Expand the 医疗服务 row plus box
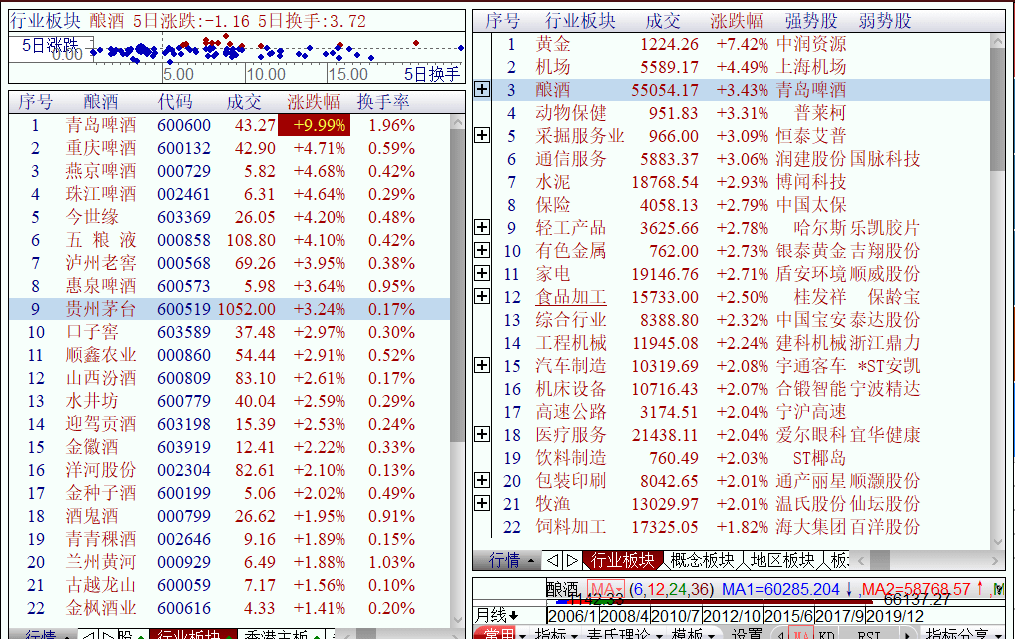This screenshot has width=1015, height=639. pyautogui.click(x=482, y=434)
